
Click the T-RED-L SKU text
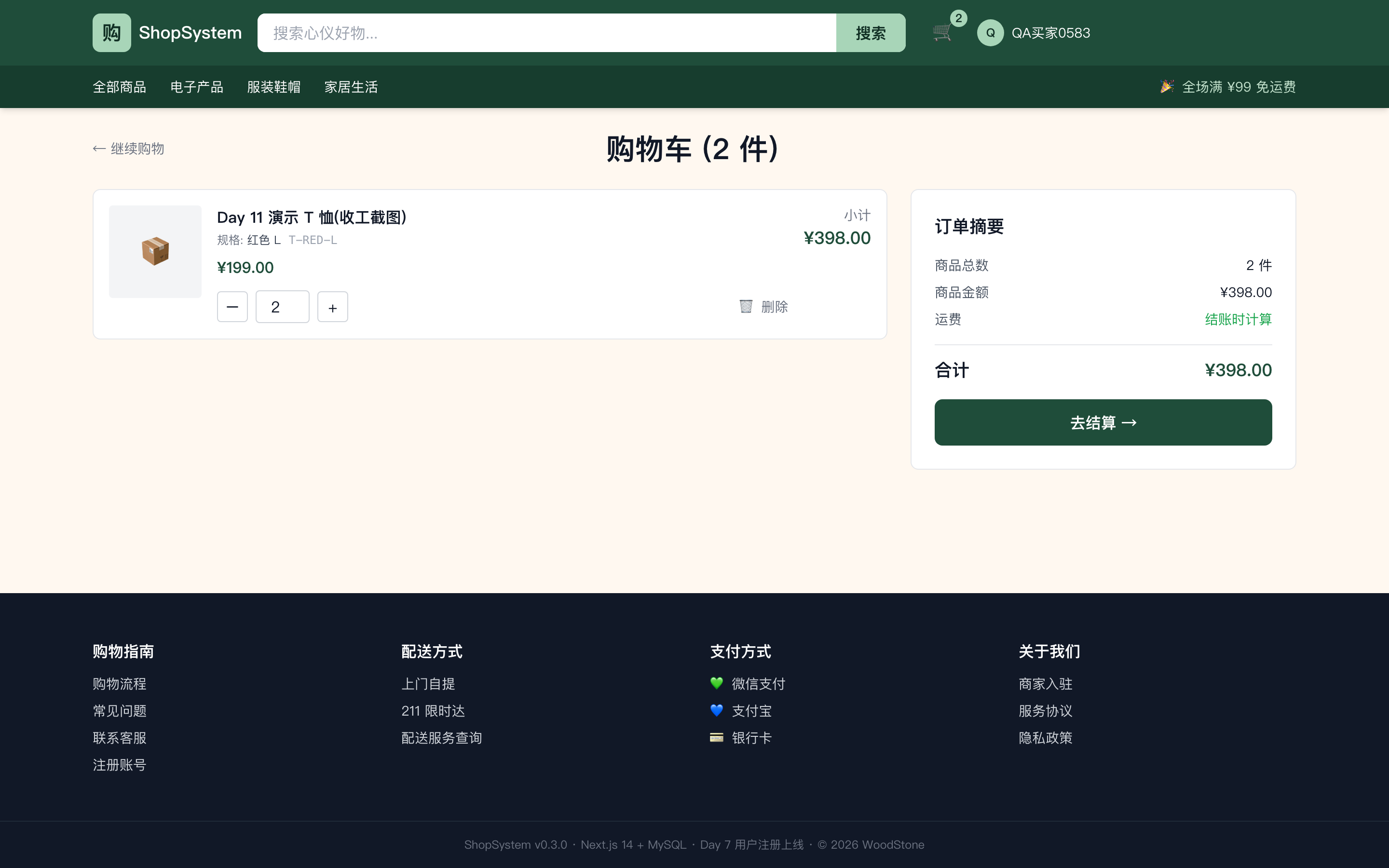pyautogui.click(x=313, y=240)
